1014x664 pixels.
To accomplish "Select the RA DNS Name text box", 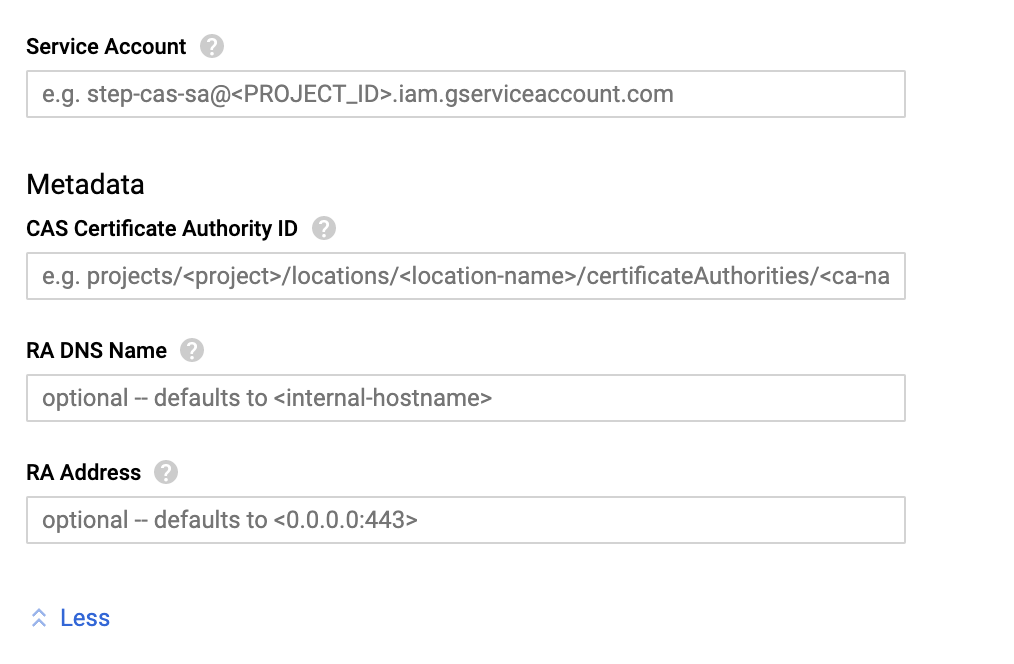I will click(466, 398).
